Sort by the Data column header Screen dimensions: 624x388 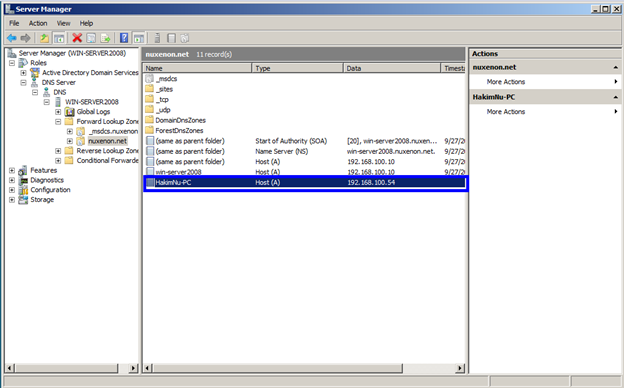pos(392,68)
